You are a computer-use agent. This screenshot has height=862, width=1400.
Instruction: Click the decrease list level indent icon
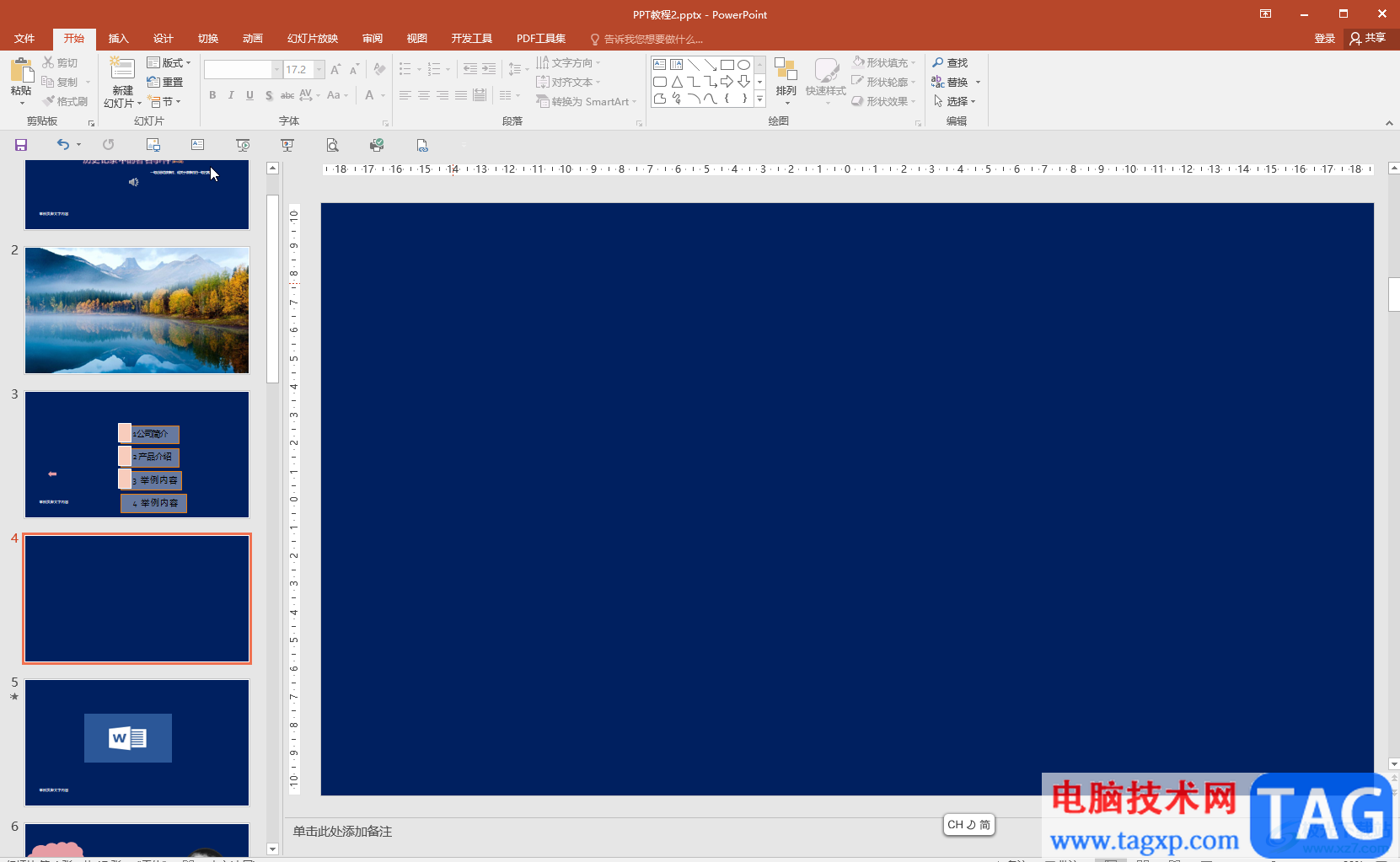(x=470, y=69)
